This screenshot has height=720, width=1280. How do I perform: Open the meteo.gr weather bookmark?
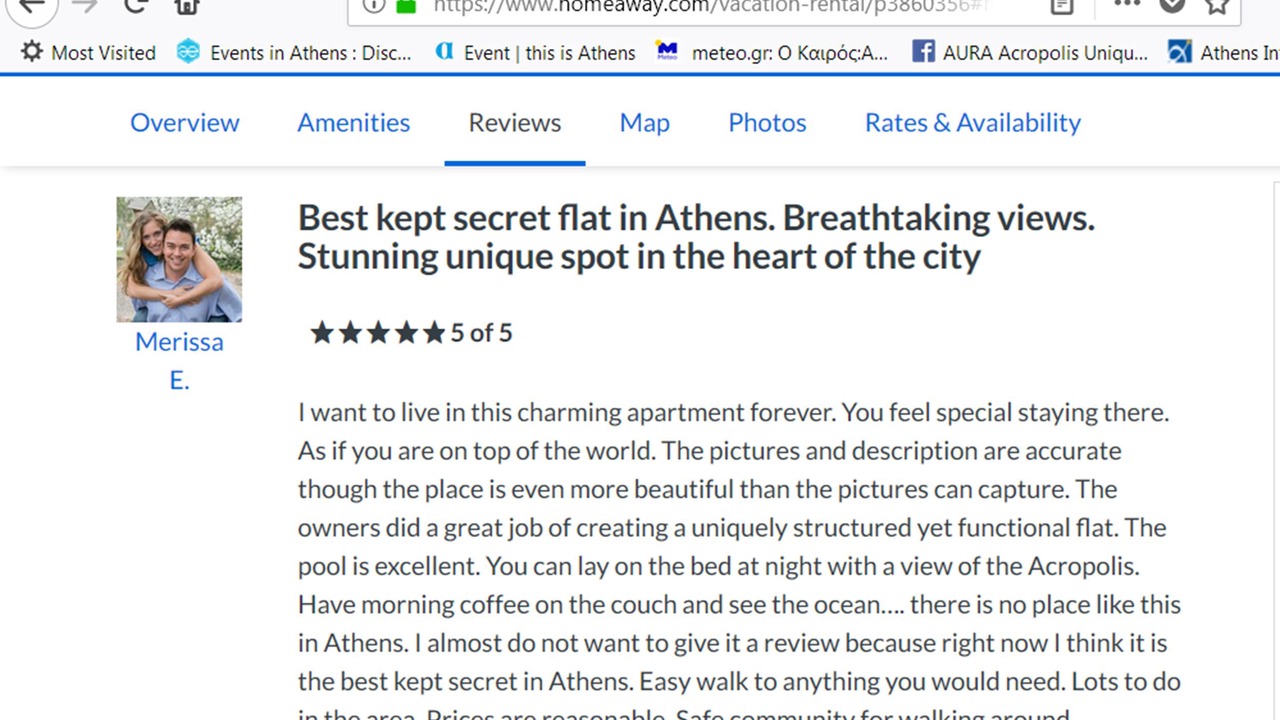771,52
